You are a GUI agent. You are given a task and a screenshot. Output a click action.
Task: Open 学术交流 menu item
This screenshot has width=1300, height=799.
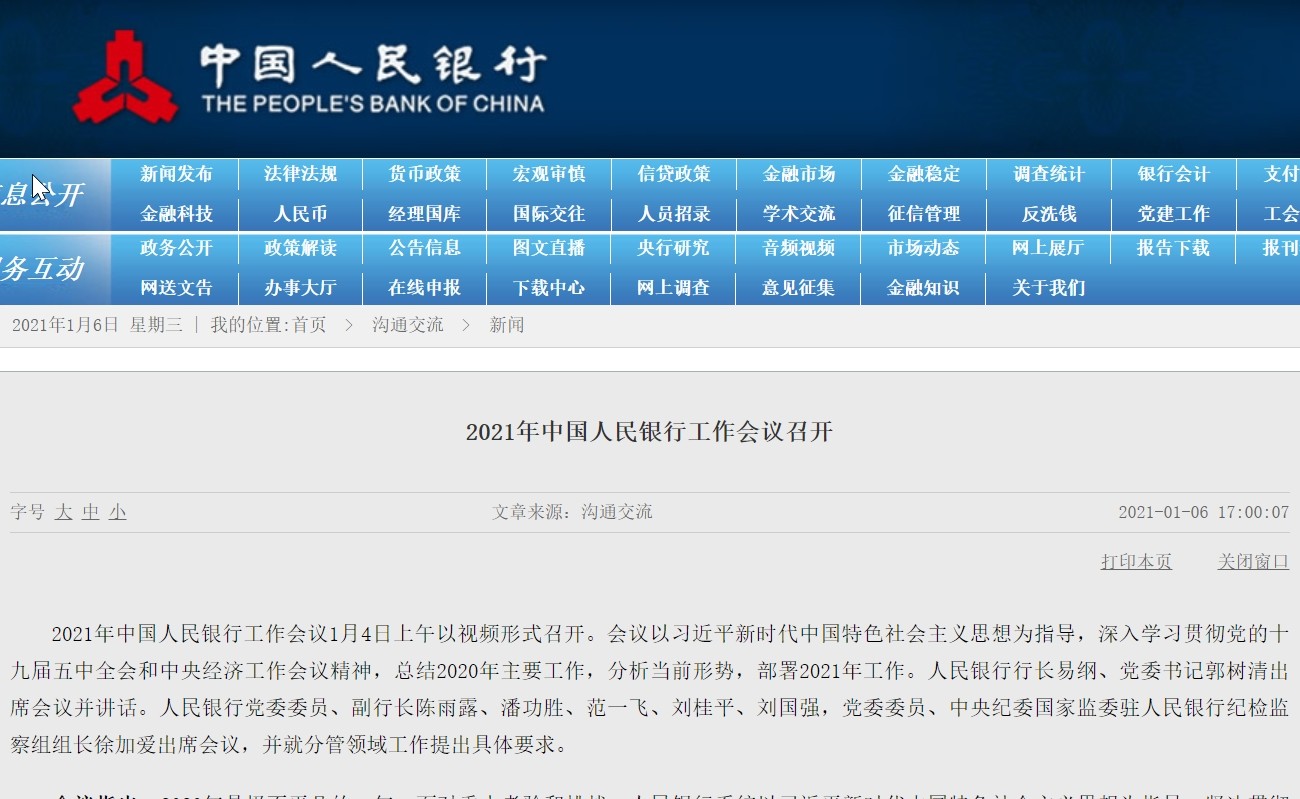[x=799, y=214]
